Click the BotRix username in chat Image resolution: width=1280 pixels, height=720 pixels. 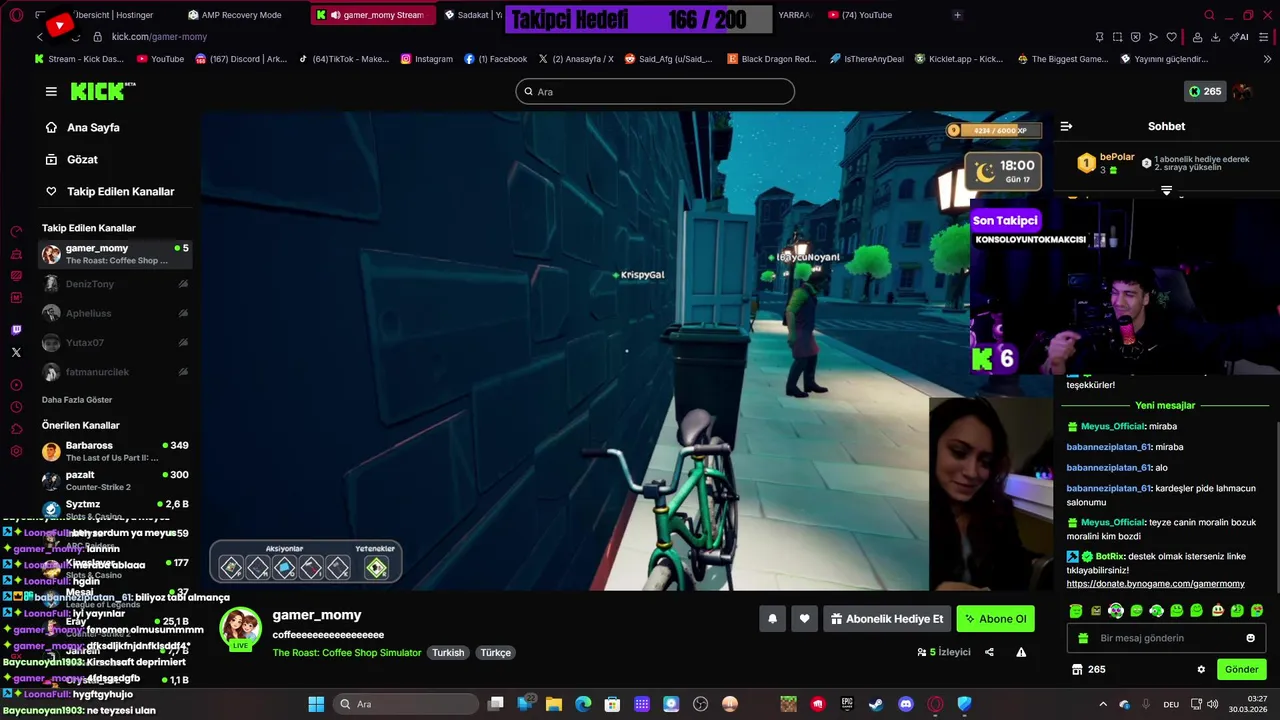[x=1110, y=556]
